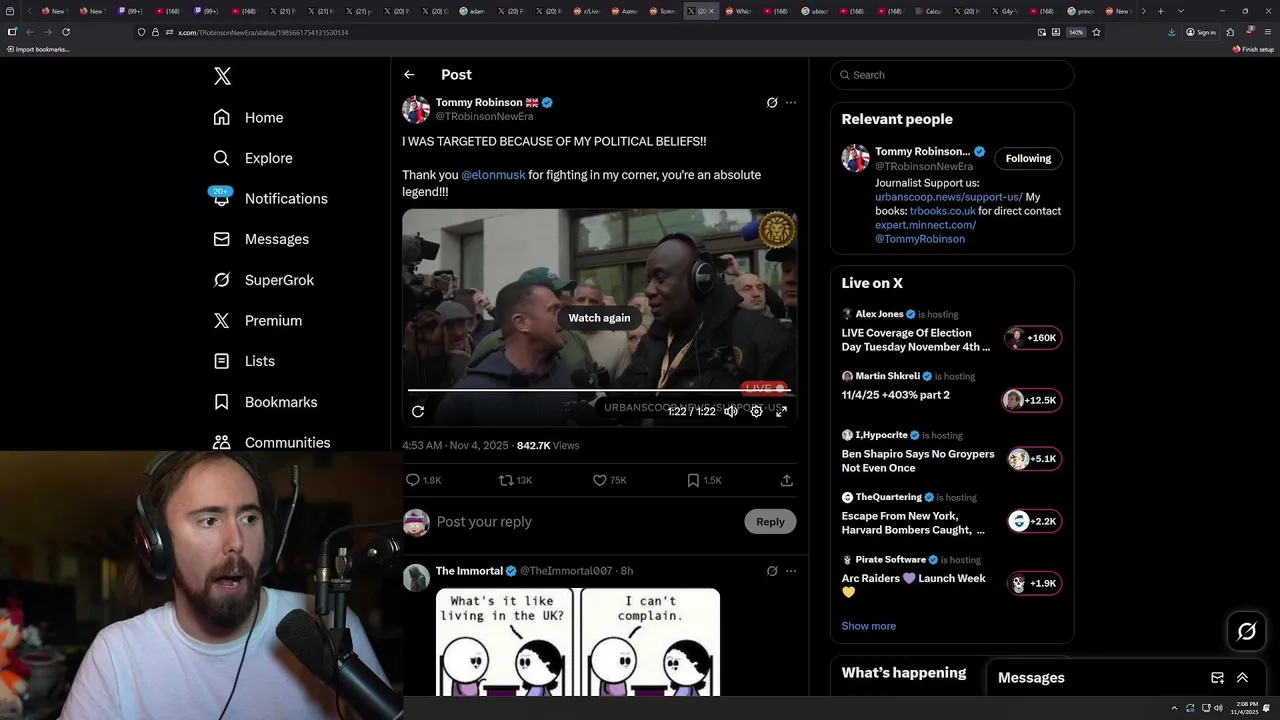Open video settings gear
Viewport: 1280px width, 720px height.
(x=756, y=411)
